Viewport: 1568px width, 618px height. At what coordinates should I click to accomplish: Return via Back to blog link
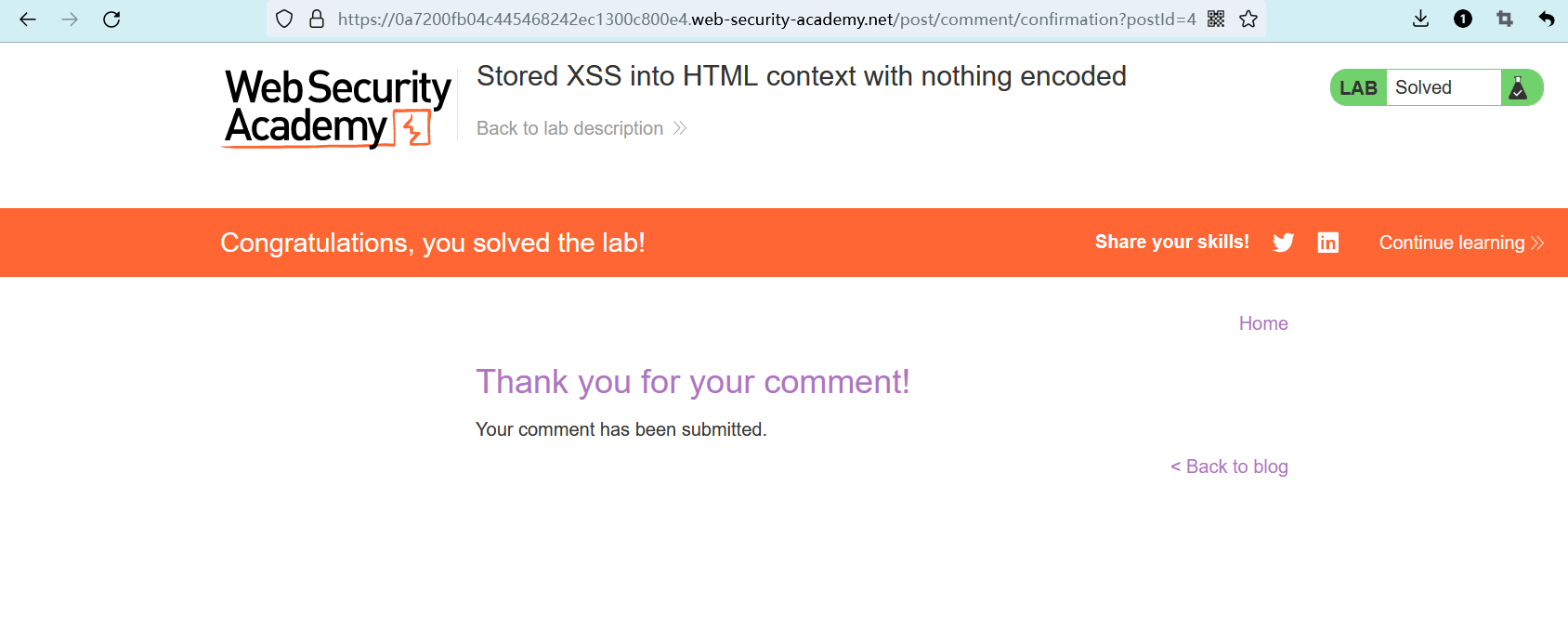[1229, 467]
